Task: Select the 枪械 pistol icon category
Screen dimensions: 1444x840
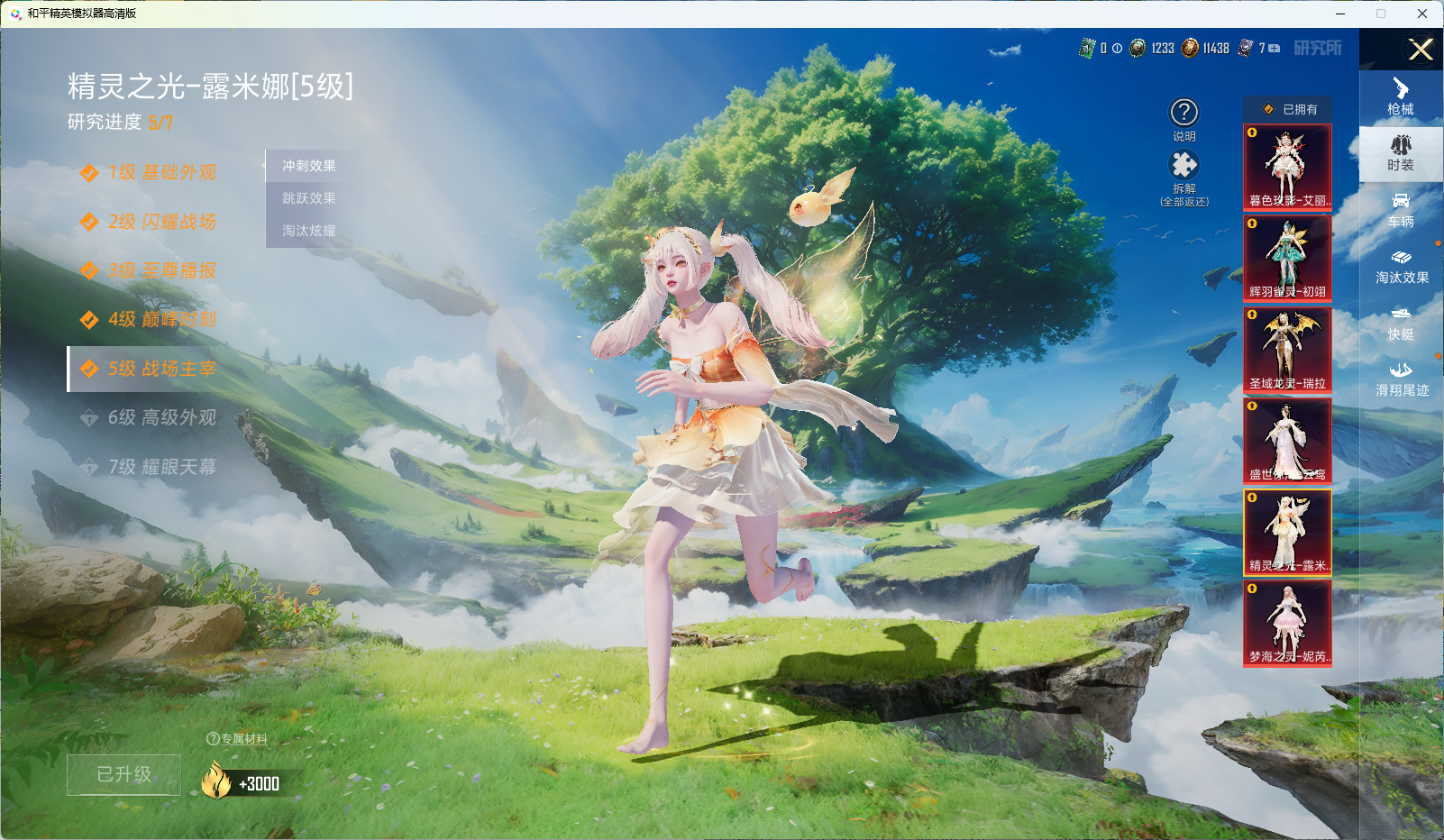Action: pyautogui.click(x=1401, y=96)
